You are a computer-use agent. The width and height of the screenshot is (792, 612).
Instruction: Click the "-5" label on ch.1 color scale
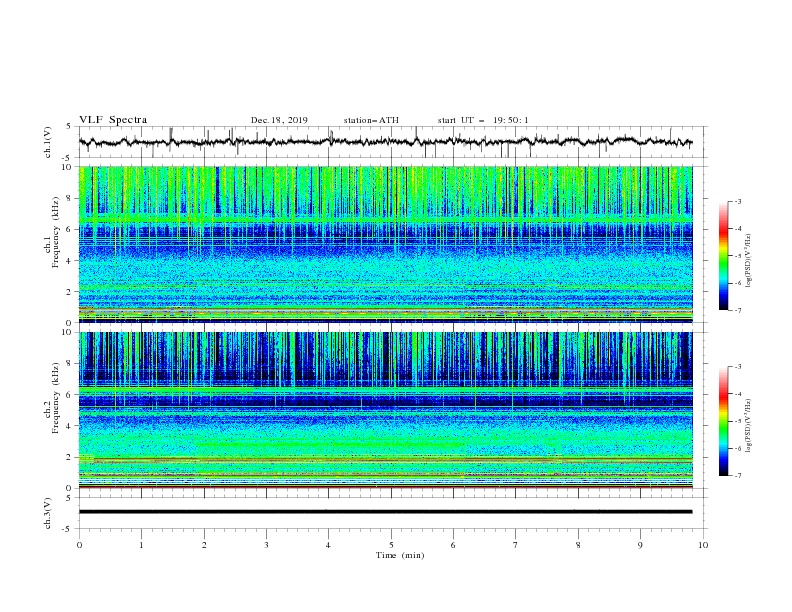coord(737,256)
